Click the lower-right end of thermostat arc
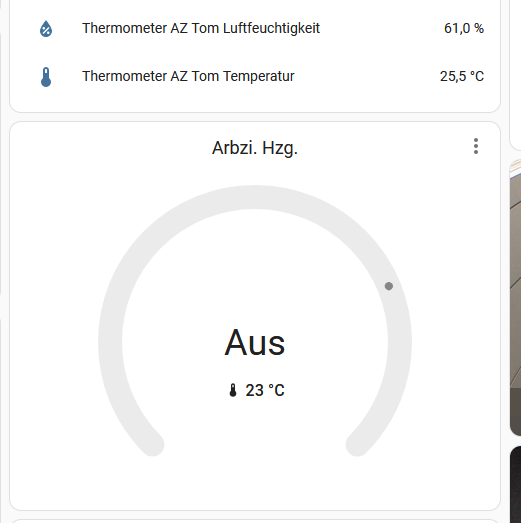This screenshot has width=521, height=523. pyautogui.click(x=357, y=445)
